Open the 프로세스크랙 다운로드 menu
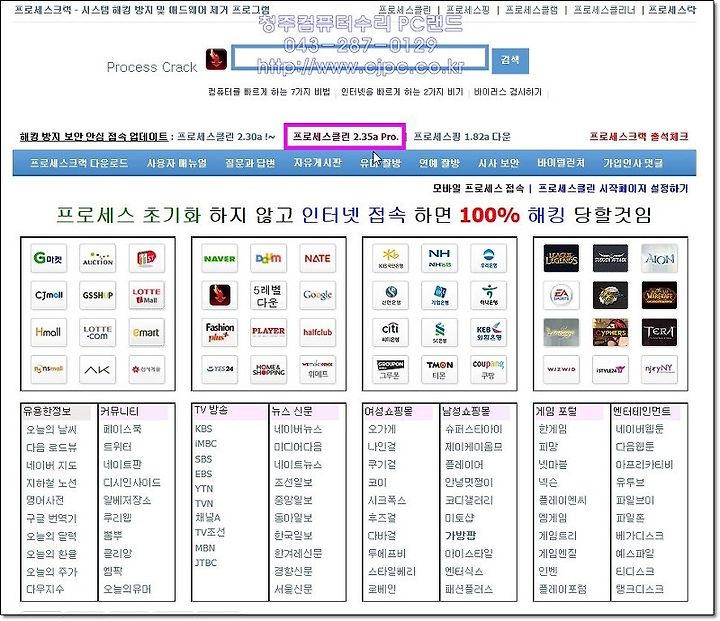Viewport: 720px width, 621px height. tap(79, 163)
